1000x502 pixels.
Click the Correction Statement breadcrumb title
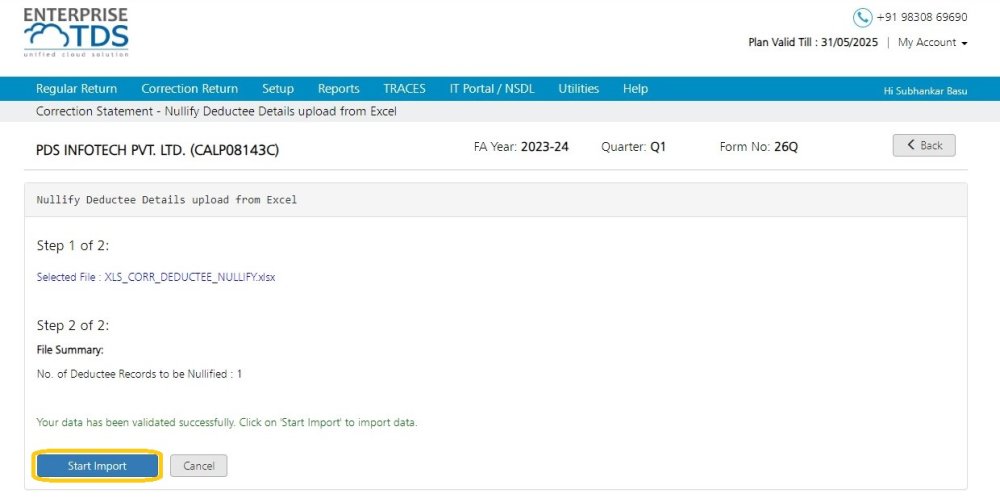(x=216, y=111)
